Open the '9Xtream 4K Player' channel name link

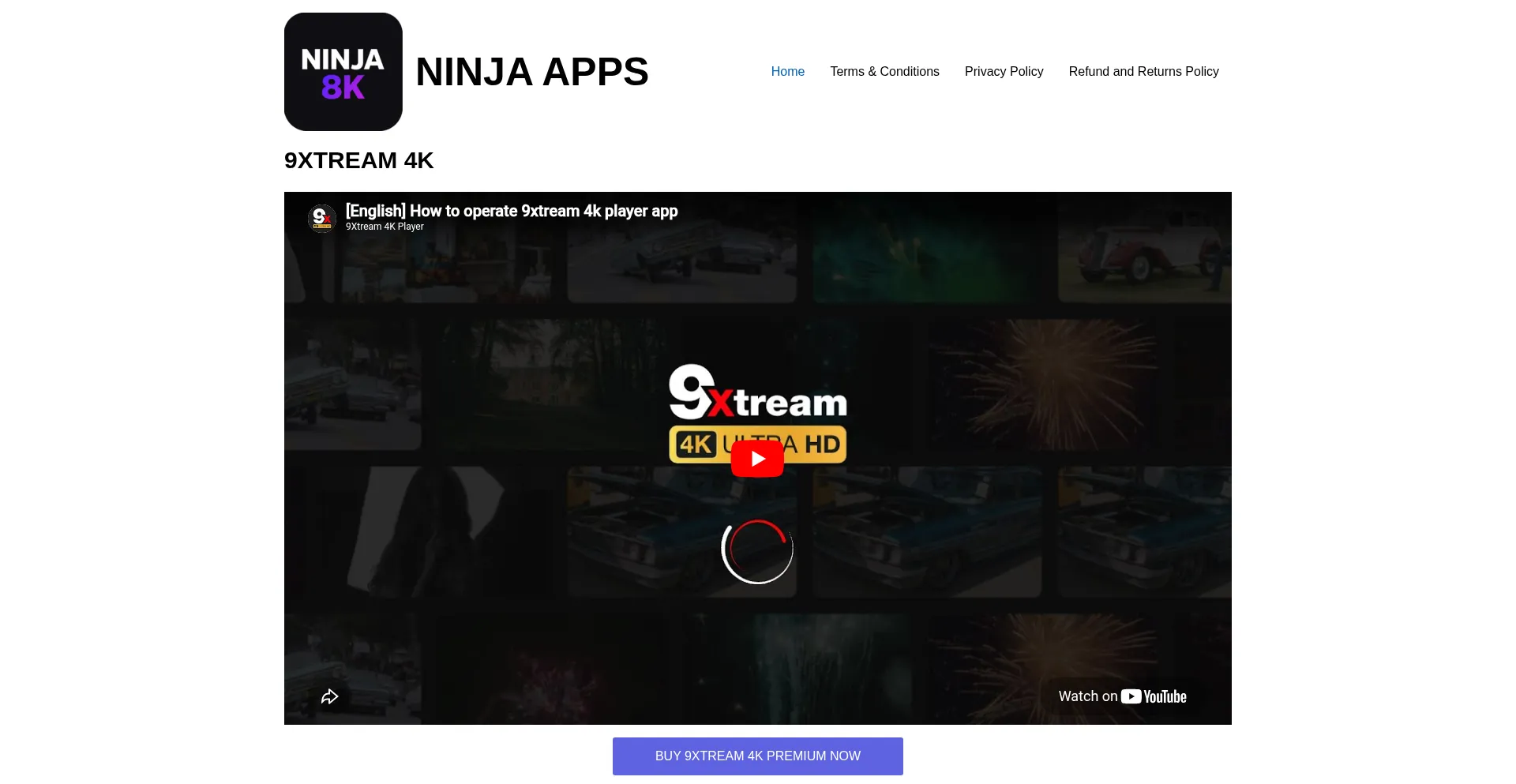pyautogui.click(x=385, y=227)
